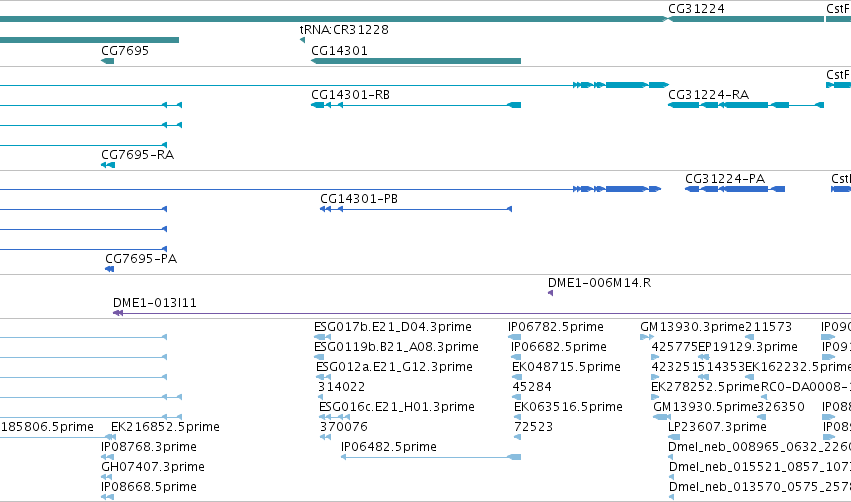Select the IP06682.5prime label
The height and width of the screenshot is (502, 851).
pos(559,347)
